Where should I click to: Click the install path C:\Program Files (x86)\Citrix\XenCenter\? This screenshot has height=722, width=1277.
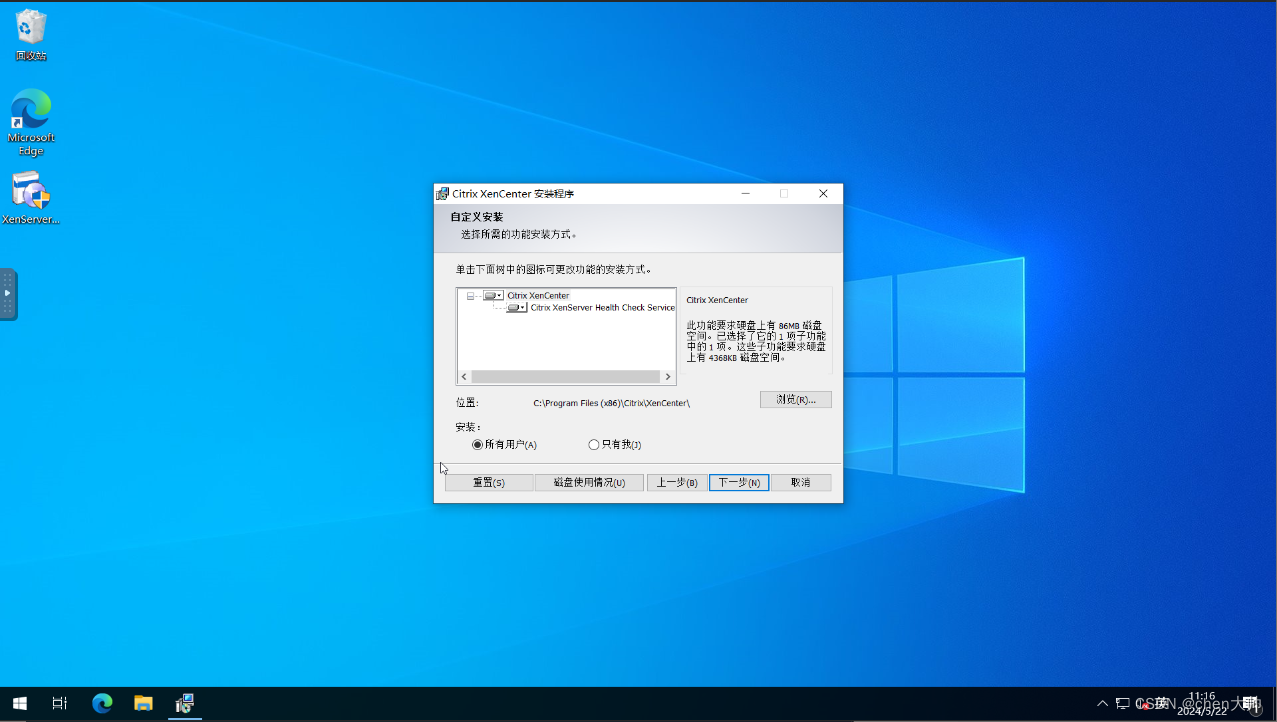pyautogui.click(x=611, y=403)
